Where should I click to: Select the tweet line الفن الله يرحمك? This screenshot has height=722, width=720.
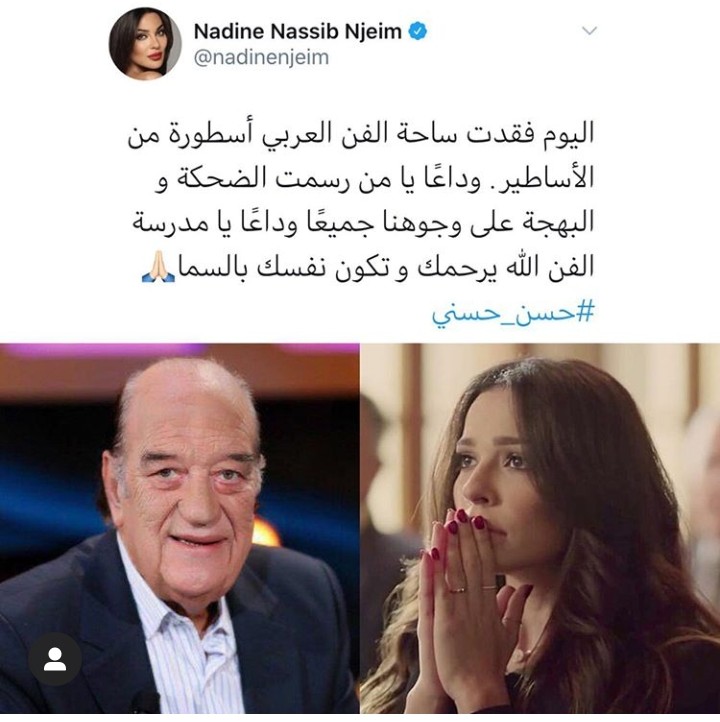coord(368,267)
